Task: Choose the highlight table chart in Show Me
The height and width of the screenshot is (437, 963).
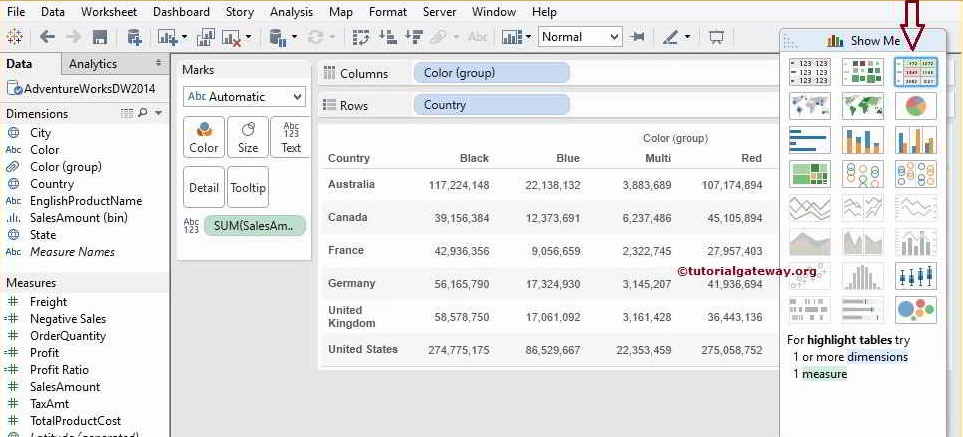Action: click(x=916, y=72)
